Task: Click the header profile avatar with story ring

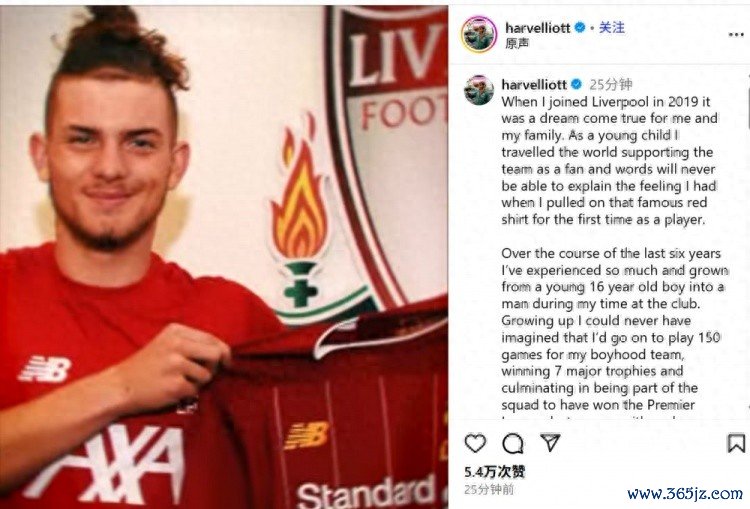Action: tap(479, 34)
